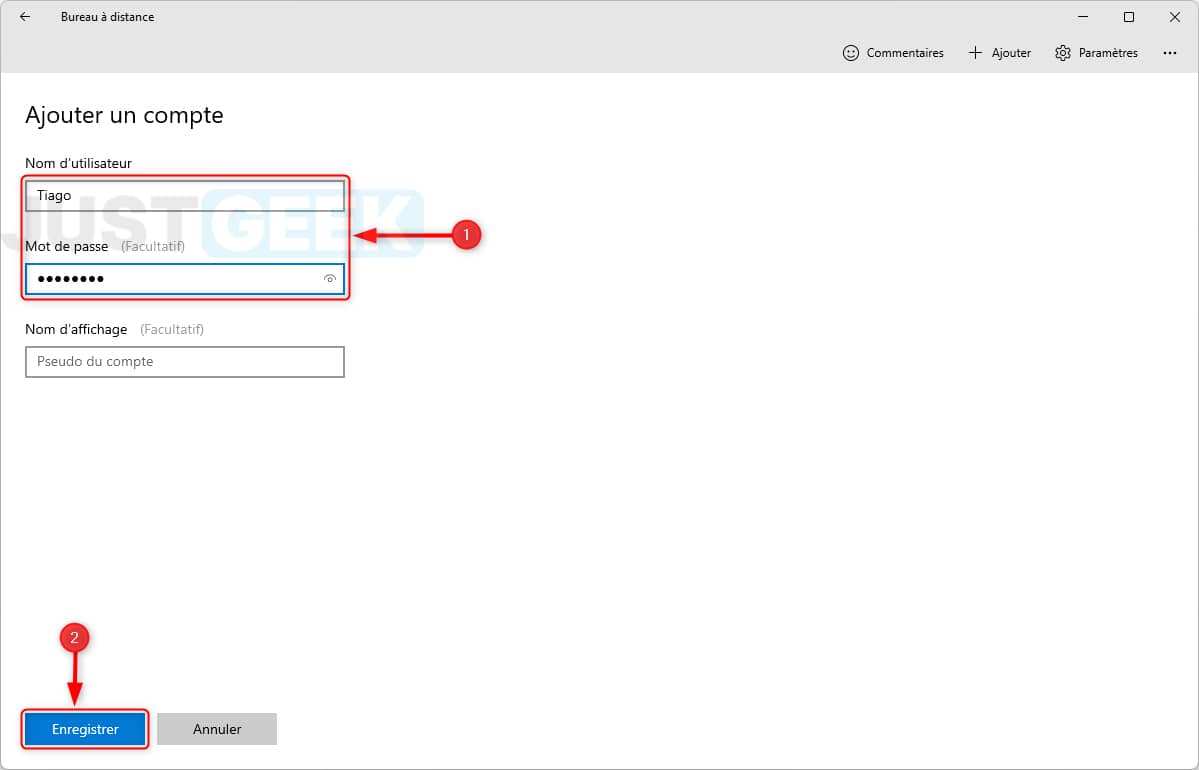Click the Bureau à distance title text
This screenshot has width=1199, height=770.
pyautogui.click(x=107, y=17)
